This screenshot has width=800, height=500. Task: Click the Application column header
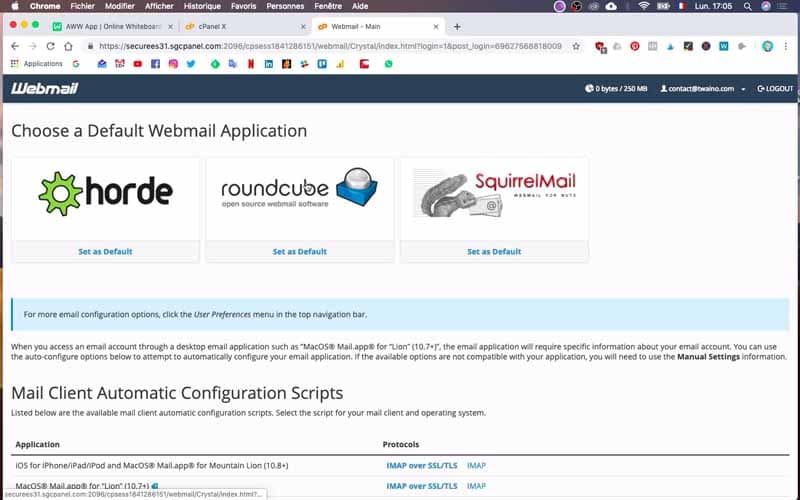point(38,444)
